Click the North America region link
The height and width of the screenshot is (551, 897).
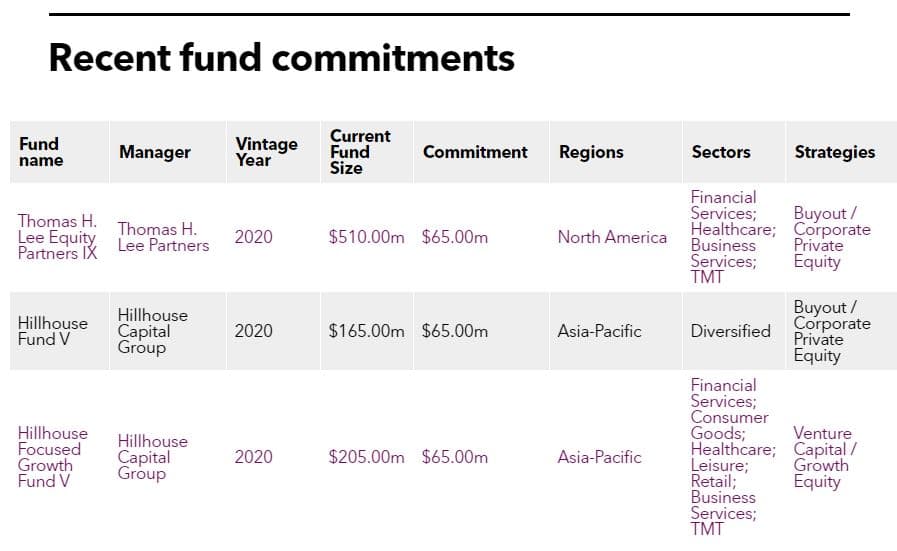point(612,237)
